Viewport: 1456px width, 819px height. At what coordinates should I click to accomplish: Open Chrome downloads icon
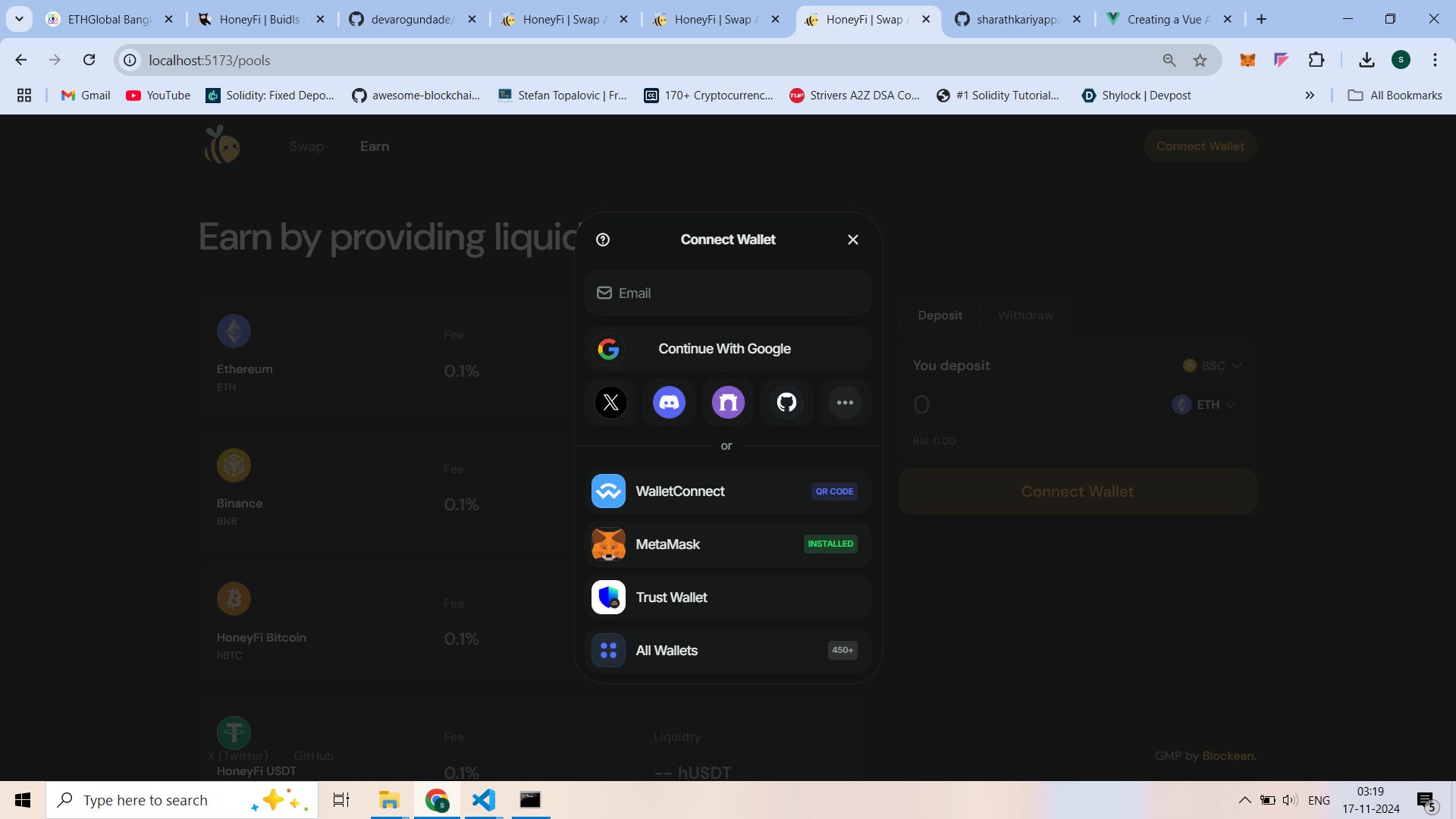point(1367,60)
